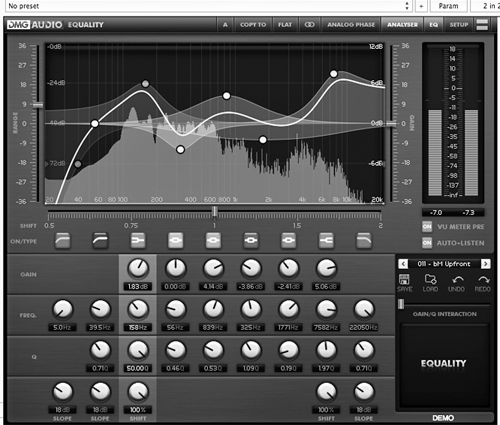
Task: Toggle the 325Hz bell band type button
Action: click(251, 241)
